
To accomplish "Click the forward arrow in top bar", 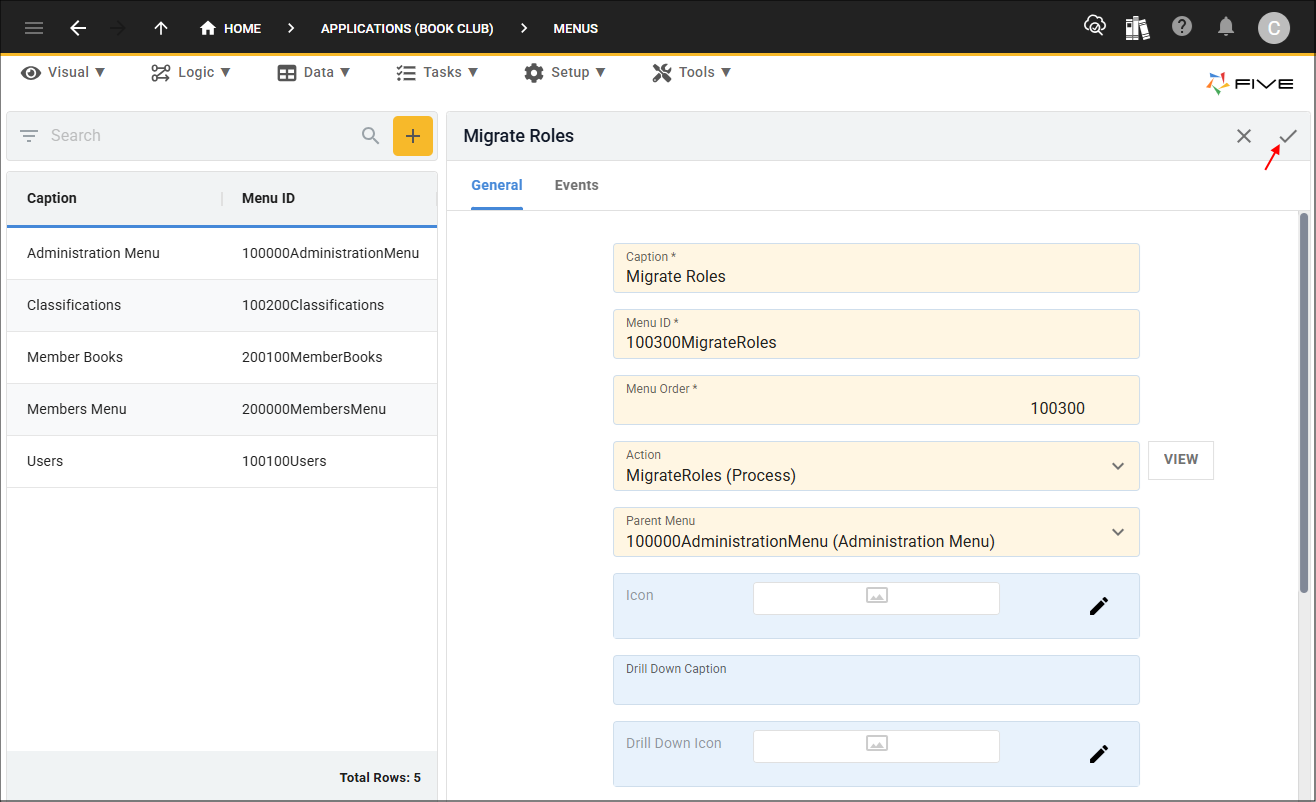I will [119, 28].
